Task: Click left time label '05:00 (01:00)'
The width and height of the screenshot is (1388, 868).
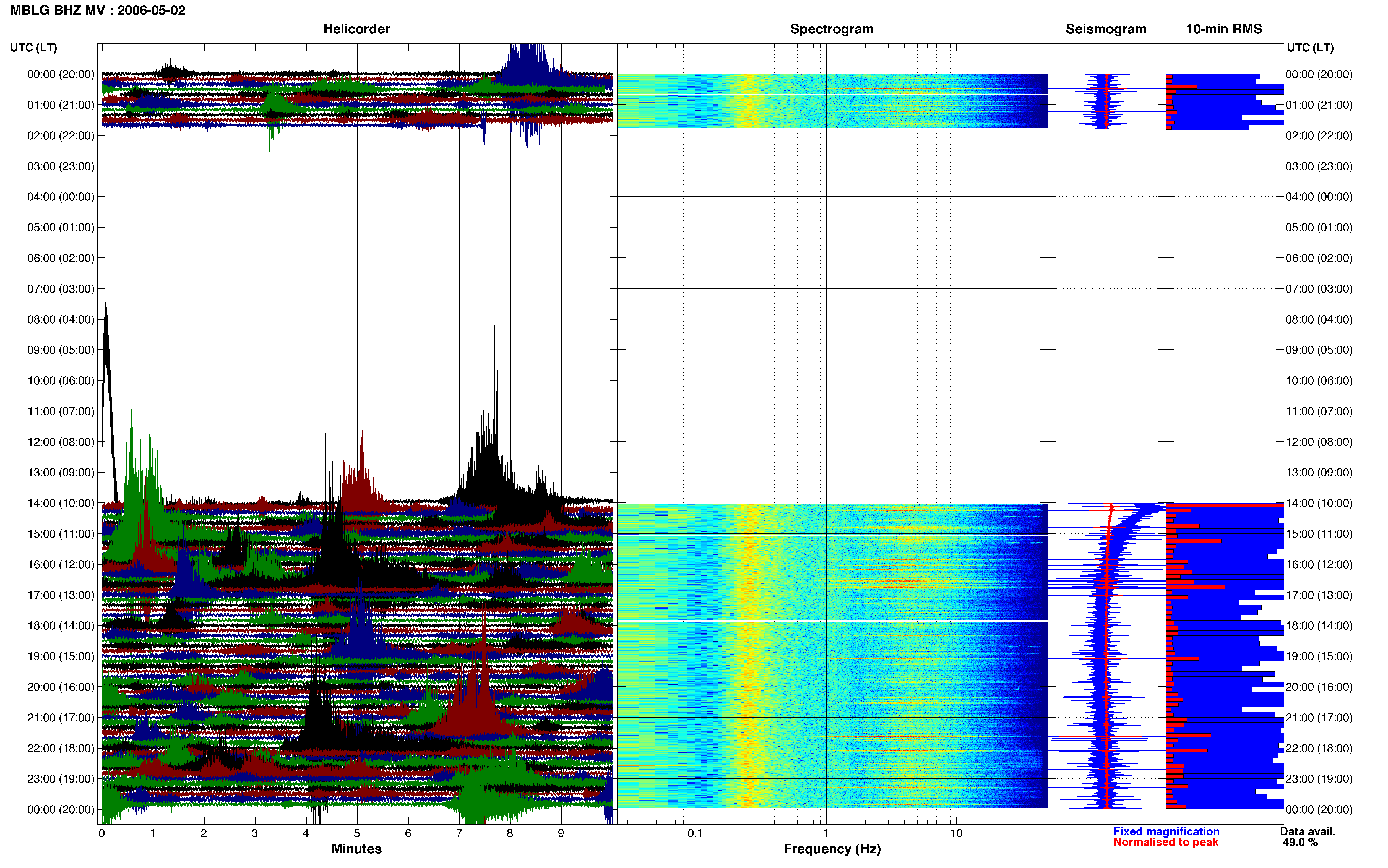Action: coord(61,227)
